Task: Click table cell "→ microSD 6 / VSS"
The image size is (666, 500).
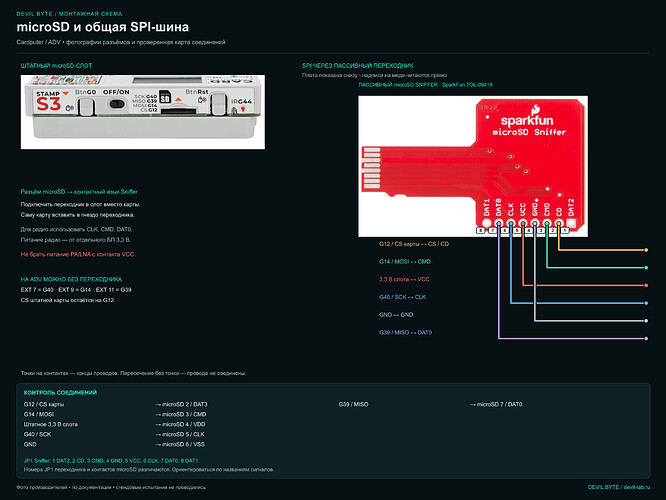Action: (180, 444)
